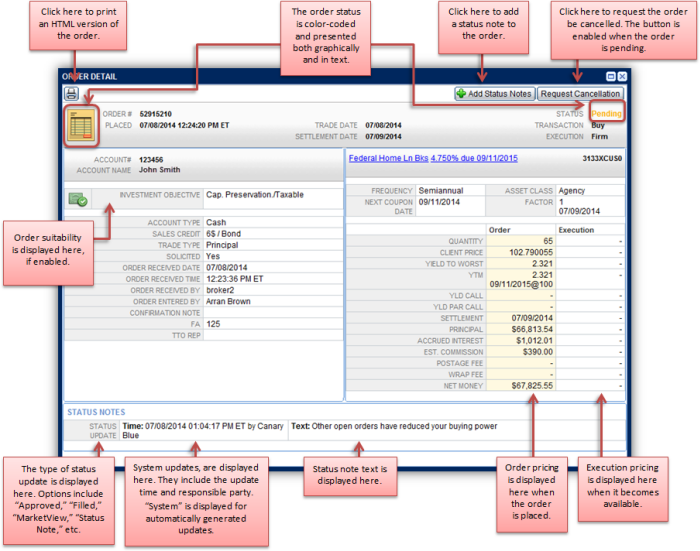Click the Execution column header
The image size is (700, 551).
point(575,229)
